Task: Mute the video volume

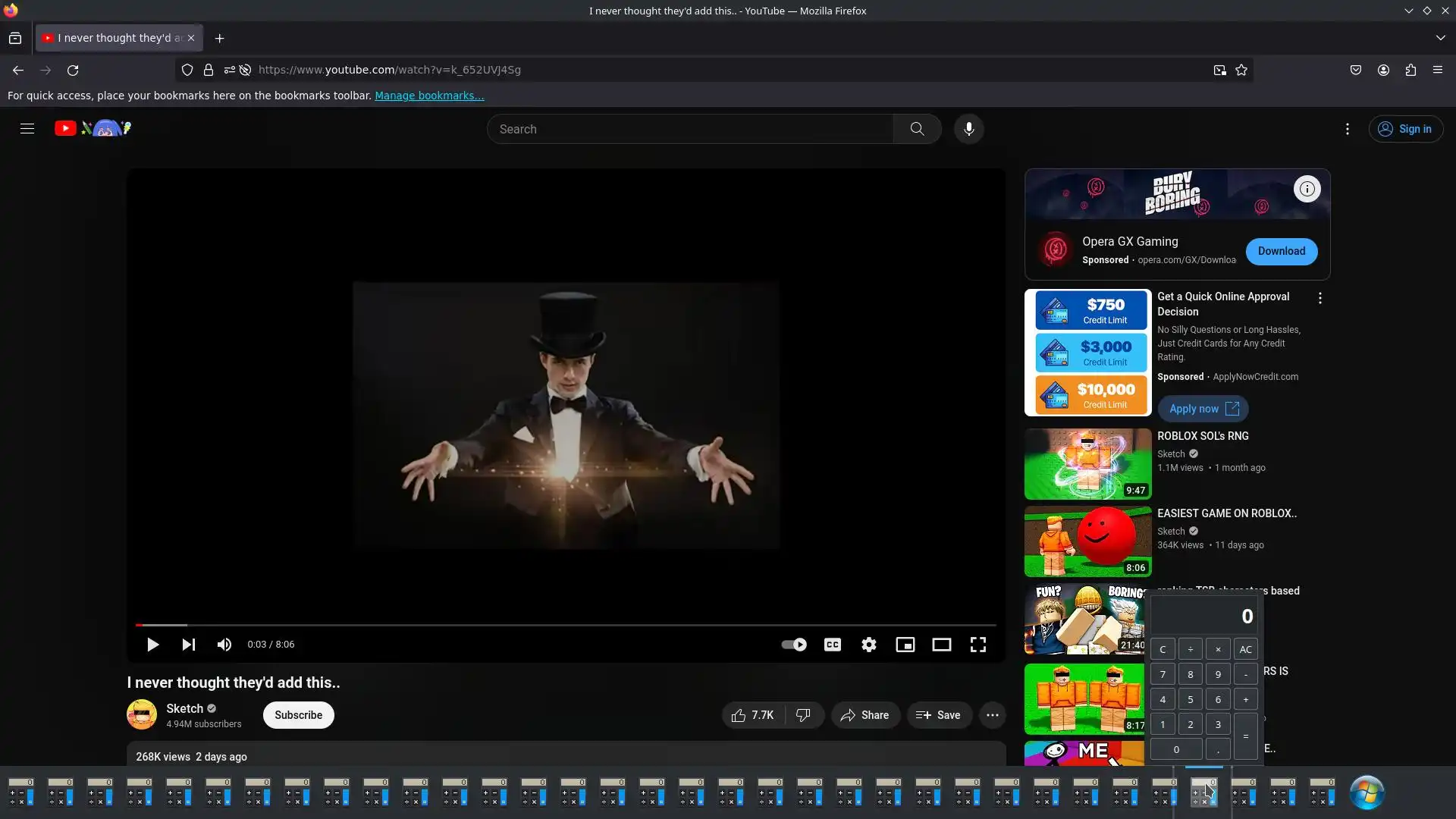Action: (x=224, y=645)
